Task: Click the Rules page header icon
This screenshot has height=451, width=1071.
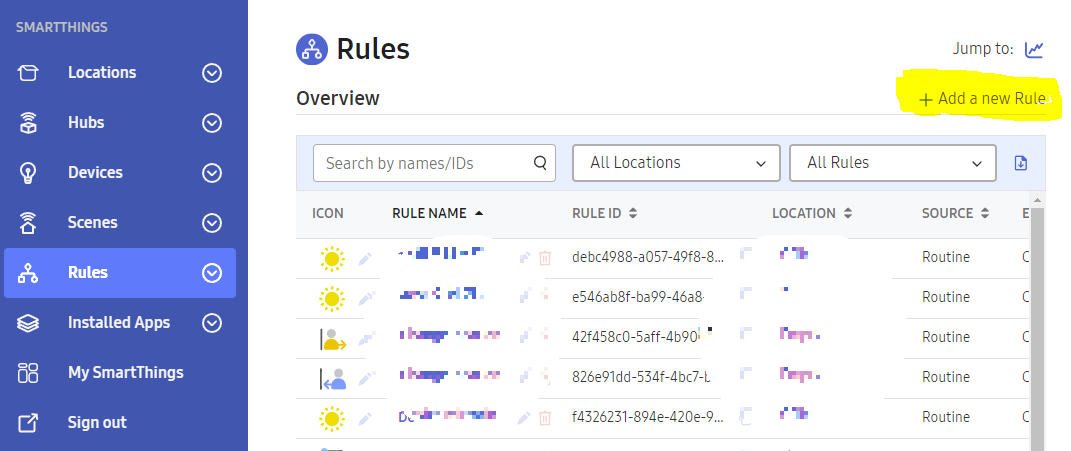Action: pos(312,50)
